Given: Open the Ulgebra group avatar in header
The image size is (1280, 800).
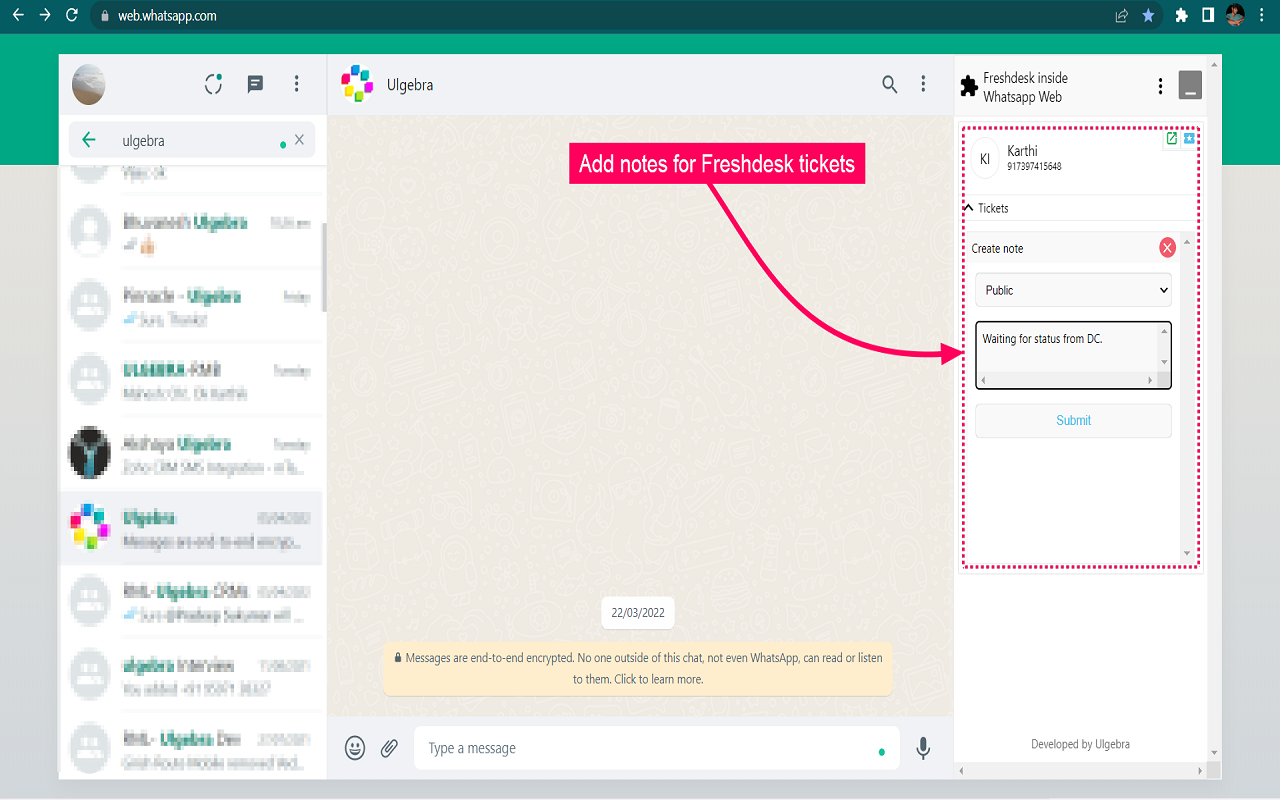Looking at the screenshot, I should [357, 84].
